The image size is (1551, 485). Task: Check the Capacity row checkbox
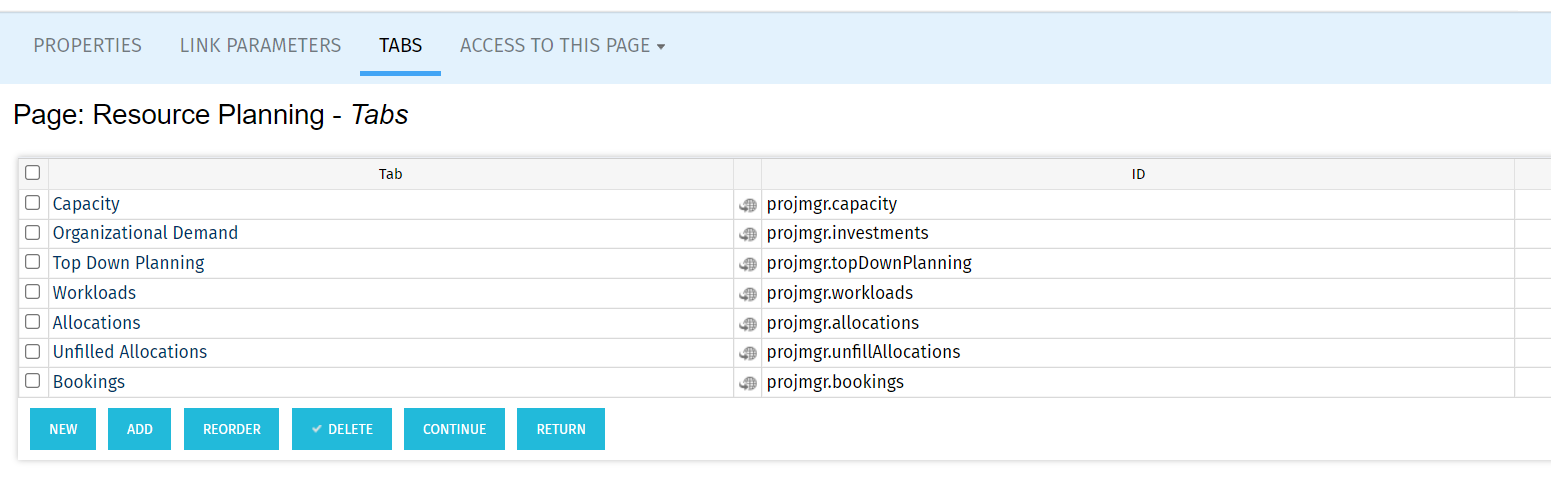tap(32, 203)
